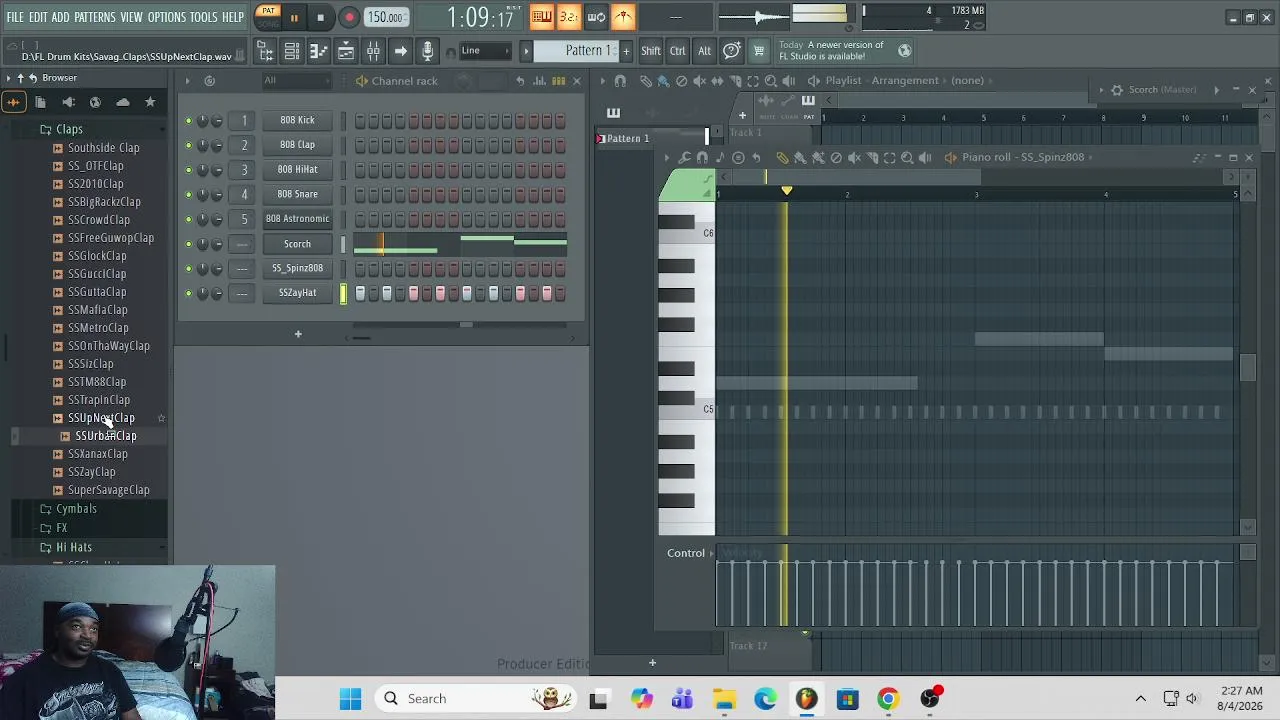Open Microsoft Edge from the taskbar

[765, 699]
